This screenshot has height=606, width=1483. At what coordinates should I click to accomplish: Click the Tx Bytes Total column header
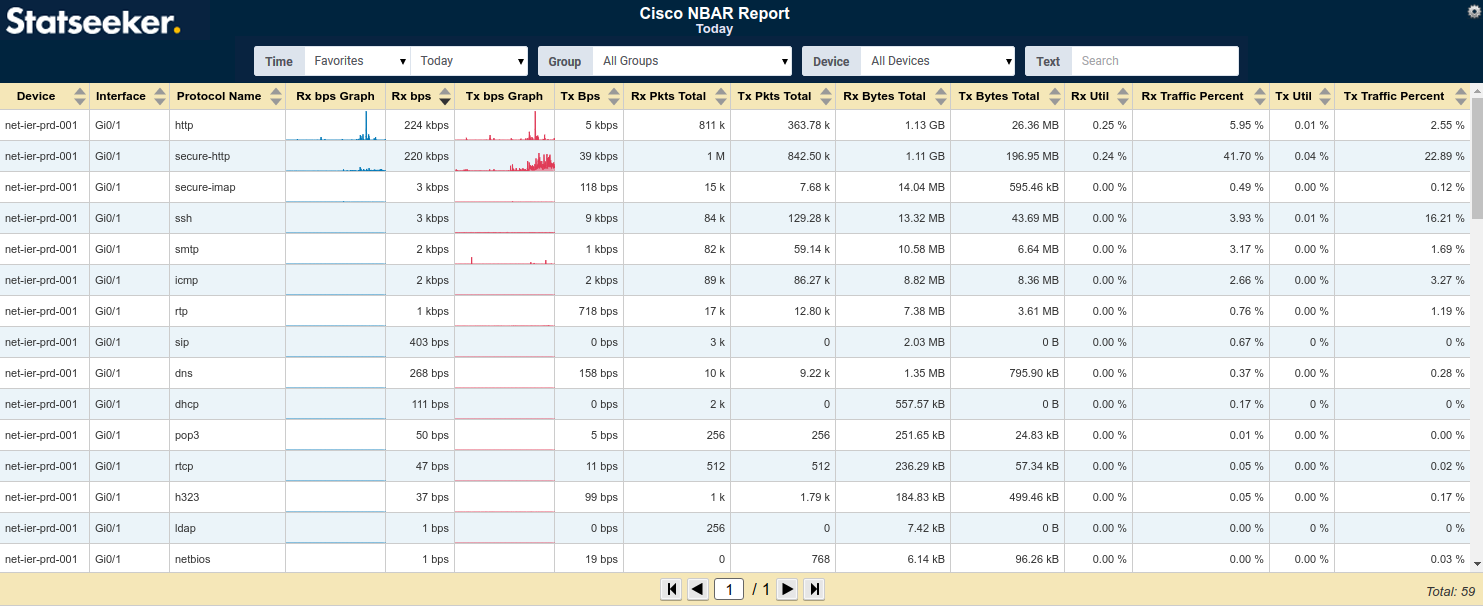click(999, 96)
